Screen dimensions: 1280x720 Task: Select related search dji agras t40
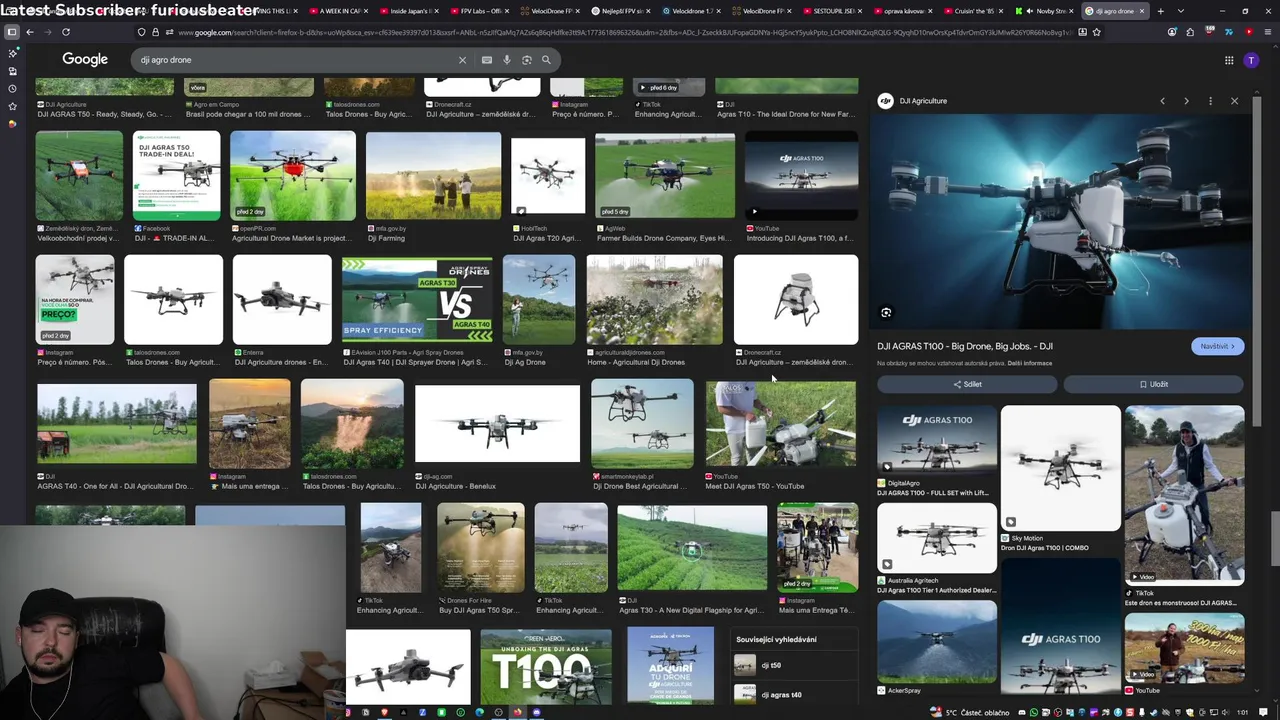click(x=796, y=694)
